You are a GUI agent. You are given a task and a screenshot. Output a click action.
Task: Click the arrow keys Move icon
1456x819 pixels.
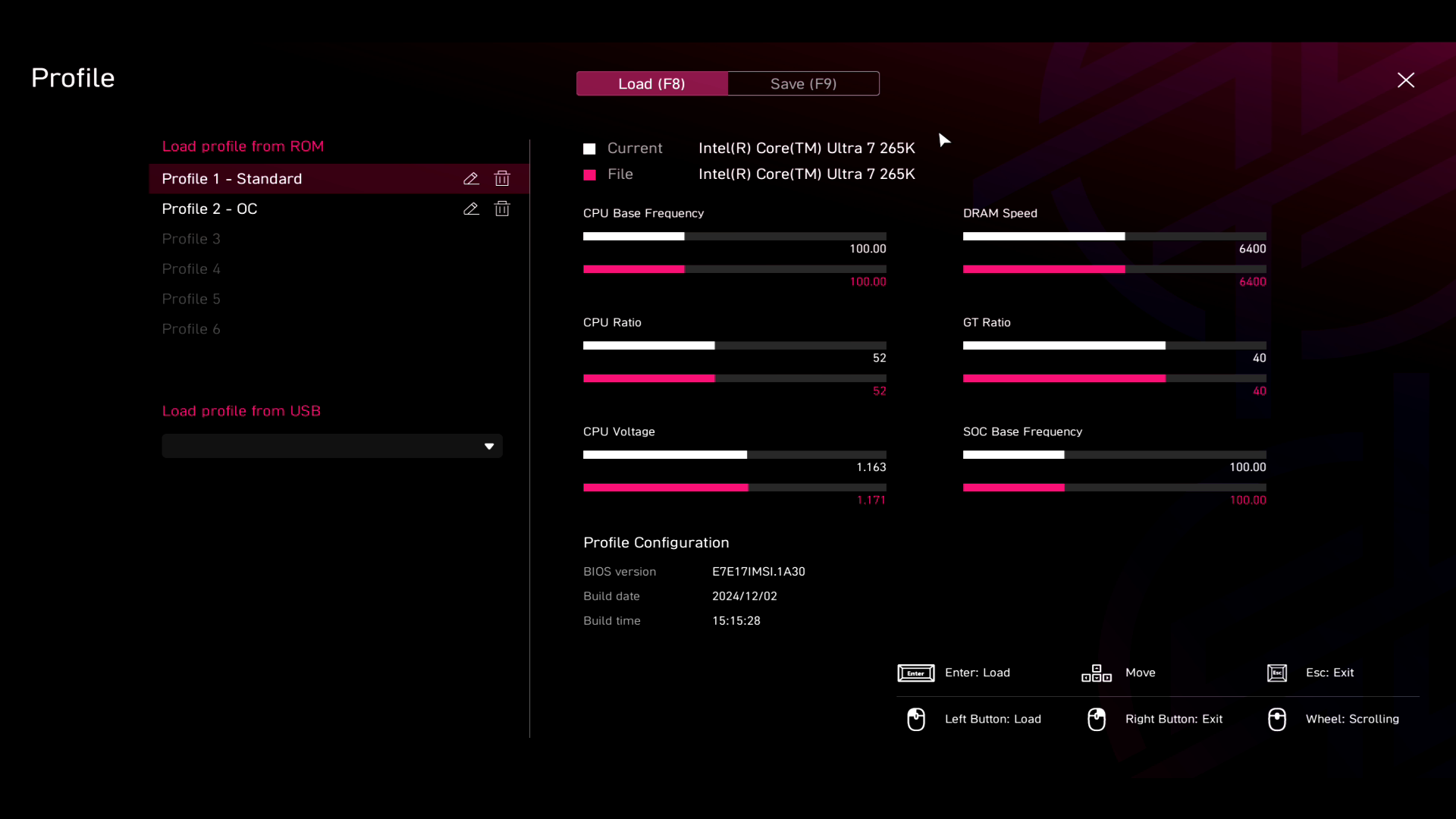(1096, 673)
